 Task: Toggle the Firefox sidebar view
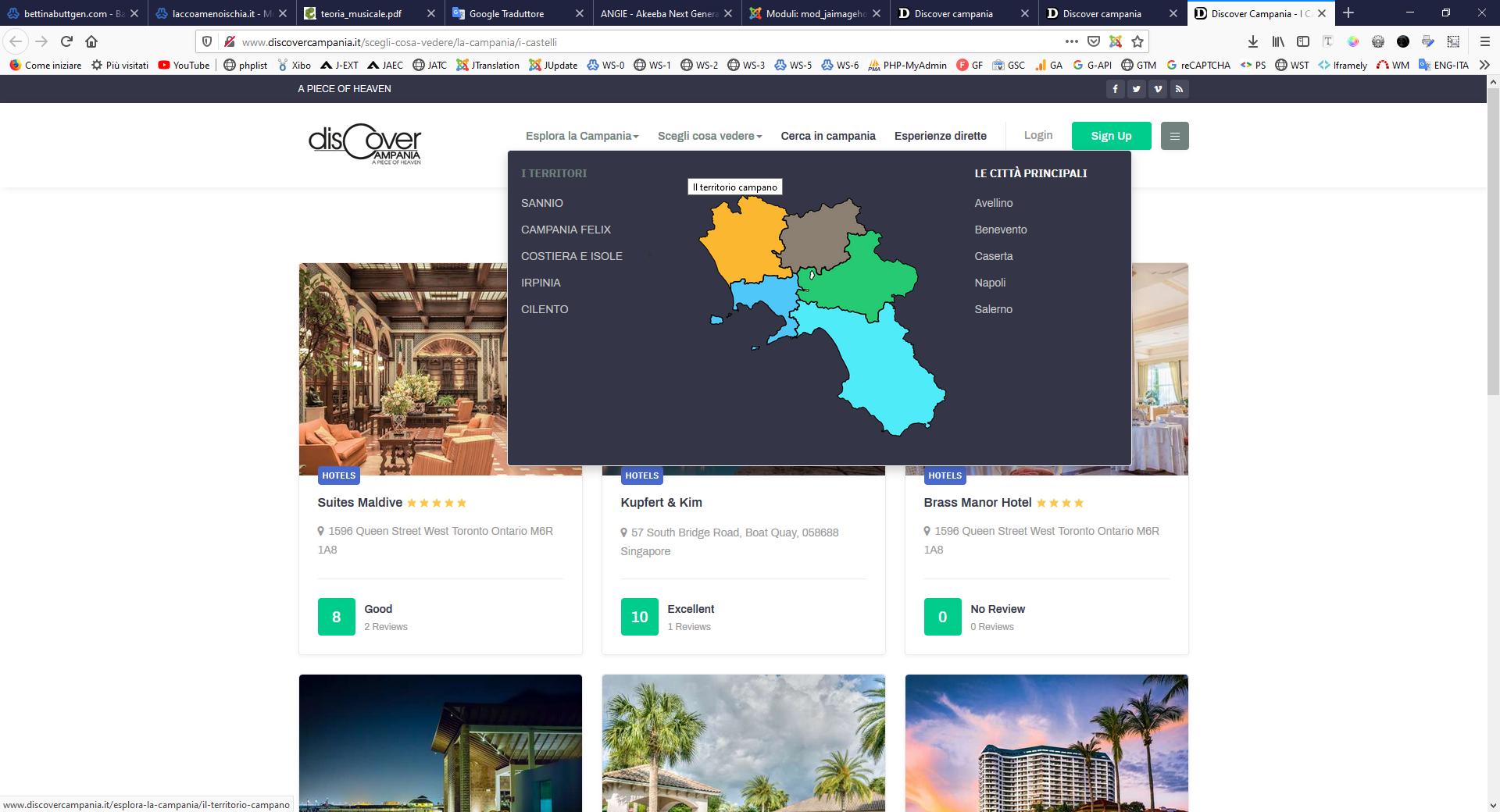(x=1303, y=41)
